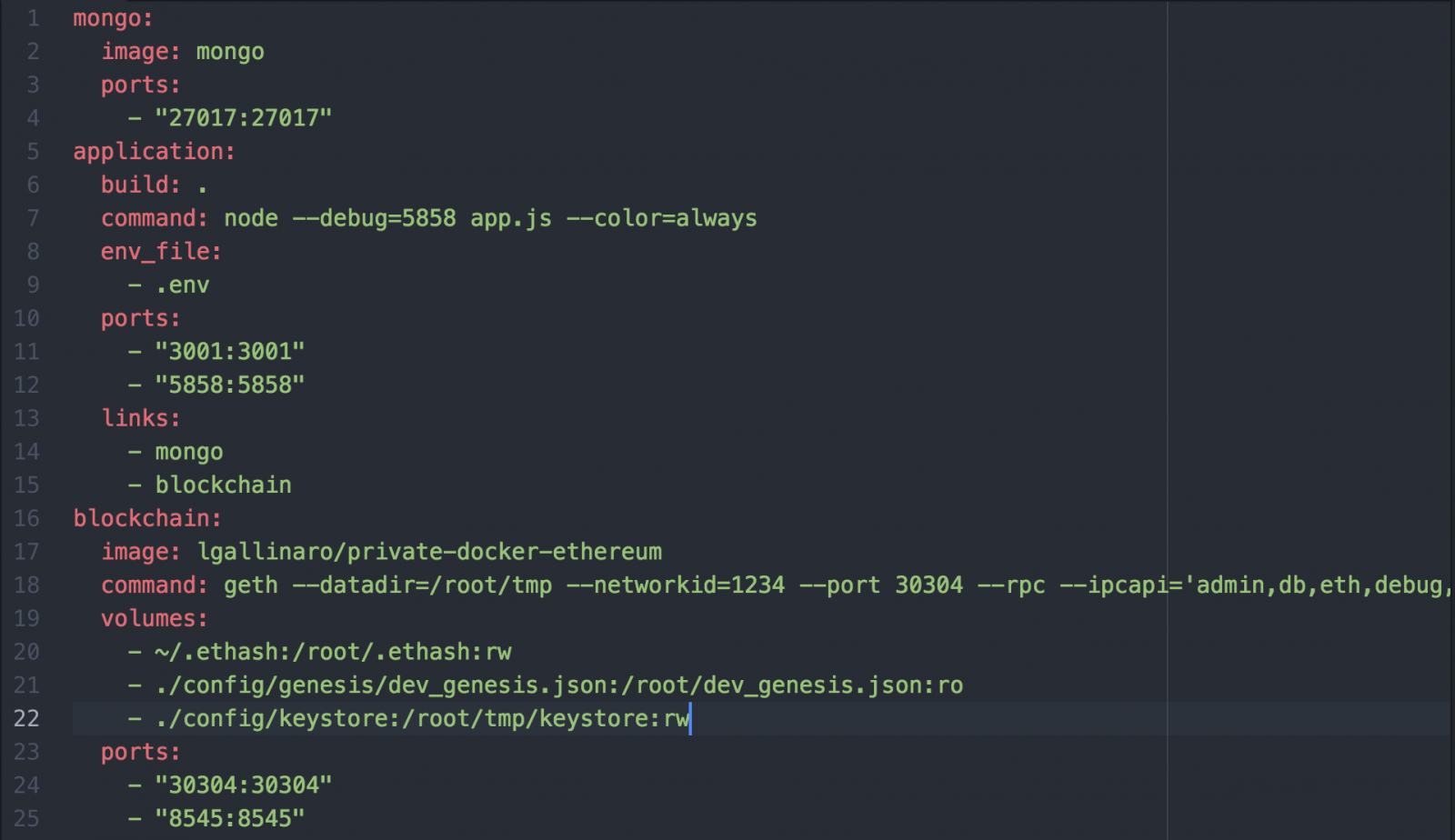This screenshot has width=1455, height=840.
Task: Click the 'env_file:' key
Action: 161,252
